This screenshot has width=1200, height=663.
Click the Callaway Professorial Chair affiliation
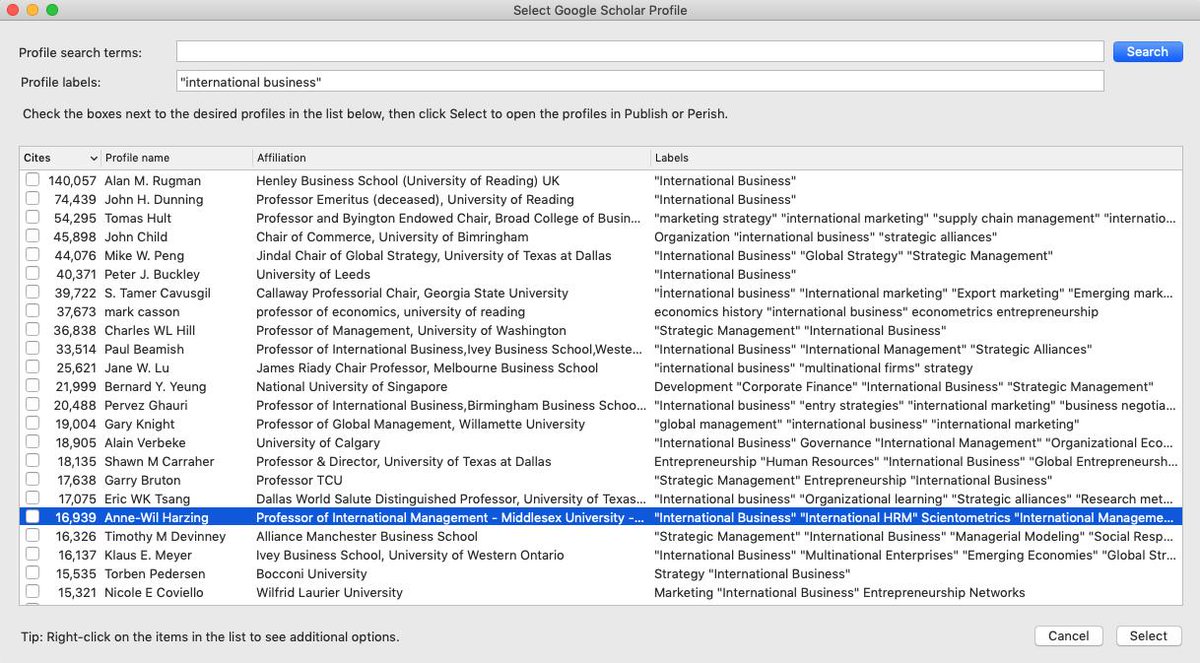tap(412, 293)
